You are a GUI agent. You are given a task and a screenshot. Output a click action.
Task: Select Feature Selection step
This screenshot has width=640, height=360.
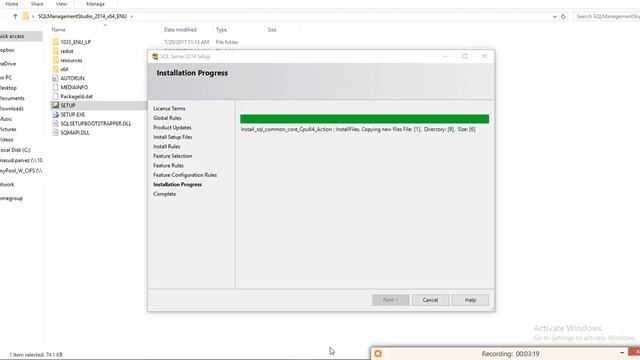[x=173, y=156]
